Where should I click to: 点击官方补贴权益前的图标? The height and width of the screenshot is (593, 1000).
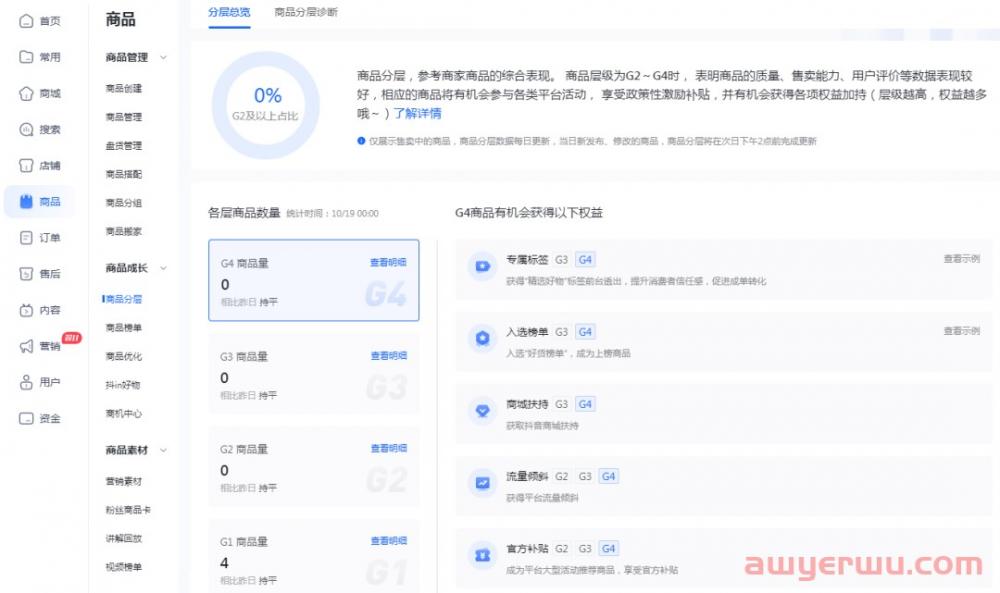[x=481, y=554]
